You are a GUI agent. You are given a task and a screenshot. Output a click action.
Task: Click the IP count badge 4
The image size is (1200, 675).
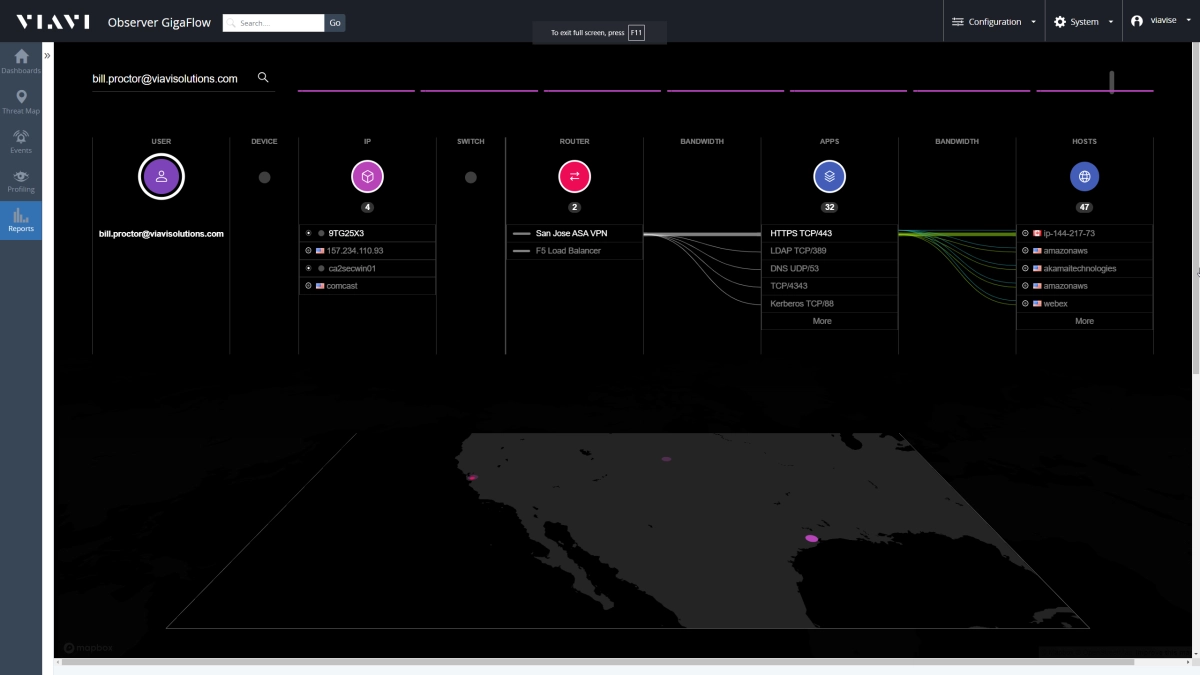tap(367, 208)
